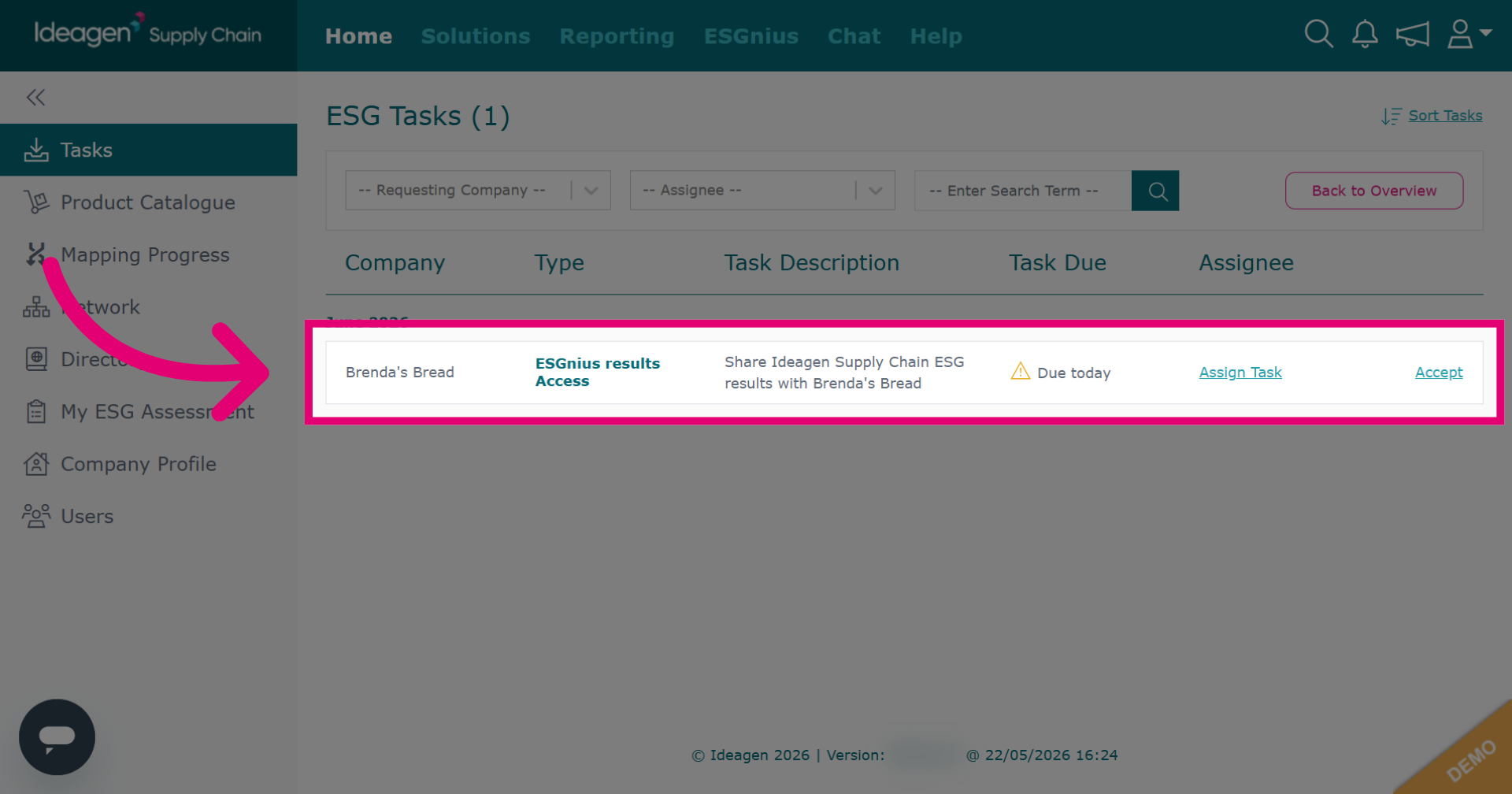
Task: Collapse sidebar with double chevron icon
Action: (35, 97)
